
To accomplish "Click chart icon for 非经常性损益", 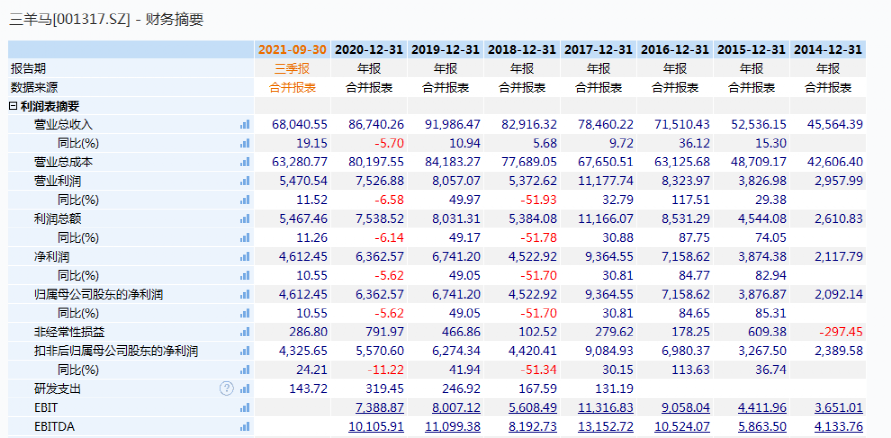I will pyautogui.click(x=244, y=333).
